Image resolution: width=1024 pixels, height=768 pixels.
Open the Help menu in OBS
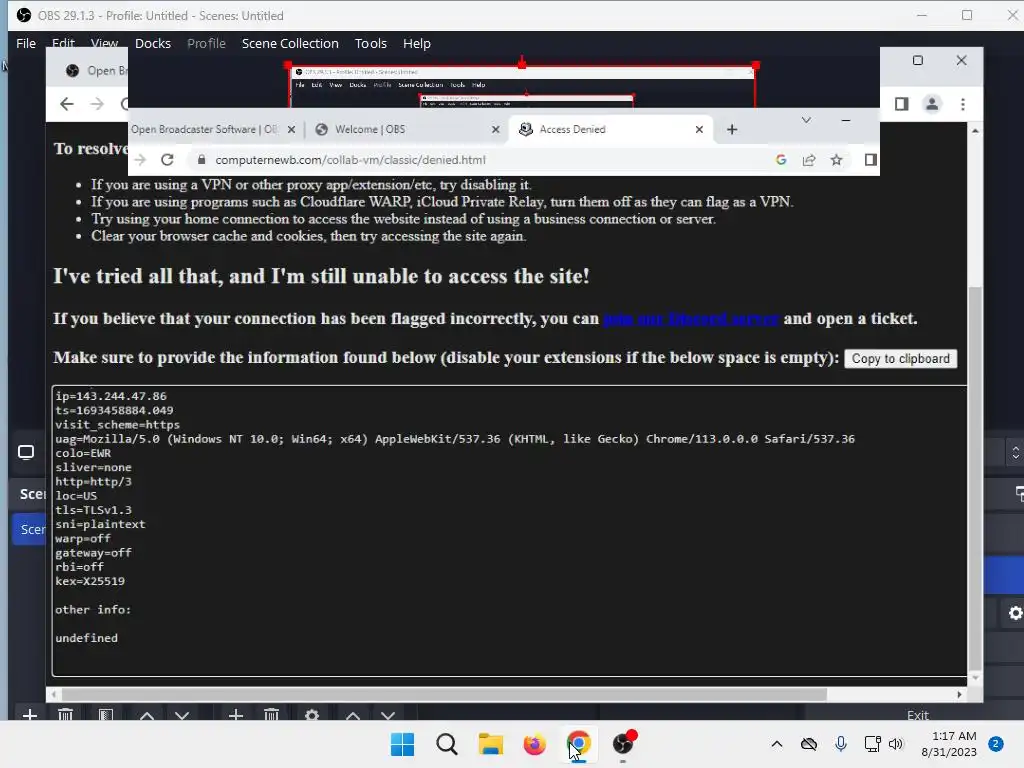point(416,43)
